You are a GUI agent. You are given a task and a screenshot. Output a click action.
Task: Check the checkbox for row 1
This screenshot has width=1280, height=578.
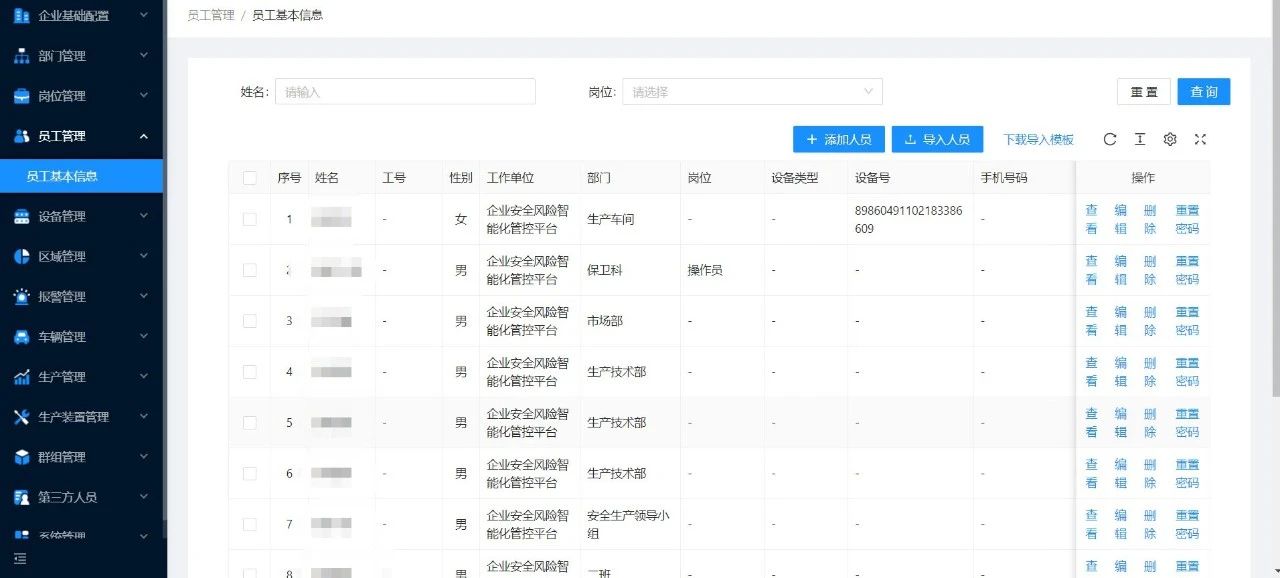click(x=249, y=219)
